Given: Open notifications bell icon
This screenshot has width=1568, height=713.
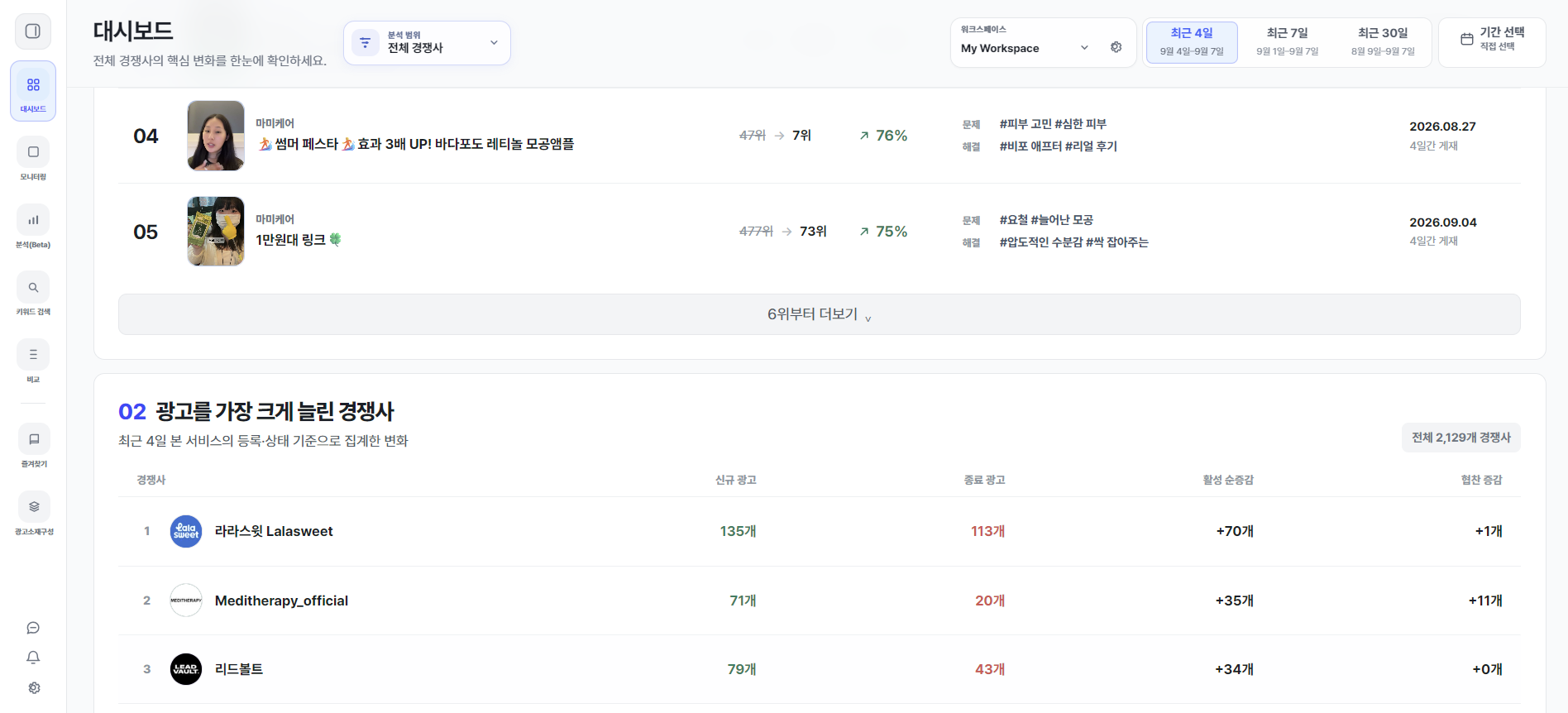Looking at the screenshot, I should tap(33, 658).
